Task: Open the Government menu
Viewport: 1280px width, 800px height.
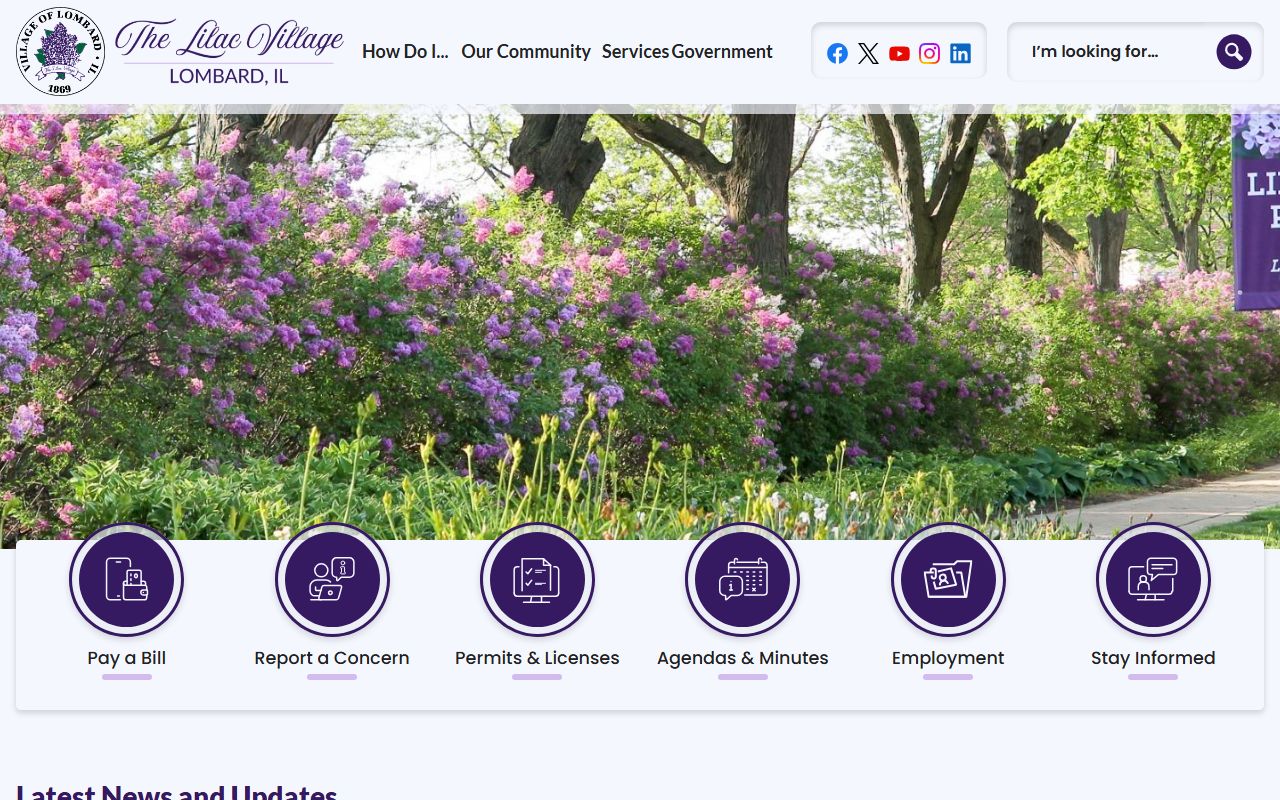Action: 722,51
